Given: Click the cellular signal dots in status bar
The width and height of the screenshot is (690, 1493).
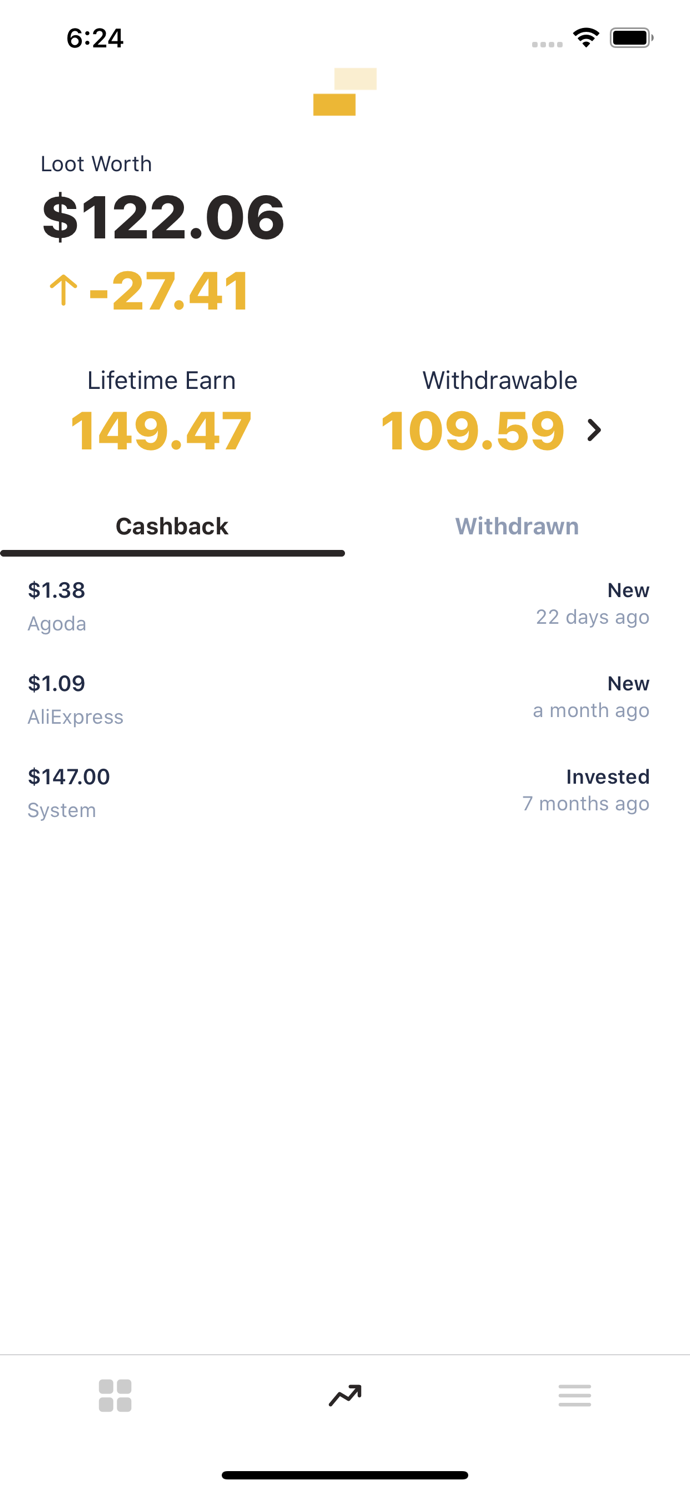Looking at the screenshot, I should point(547,43).
